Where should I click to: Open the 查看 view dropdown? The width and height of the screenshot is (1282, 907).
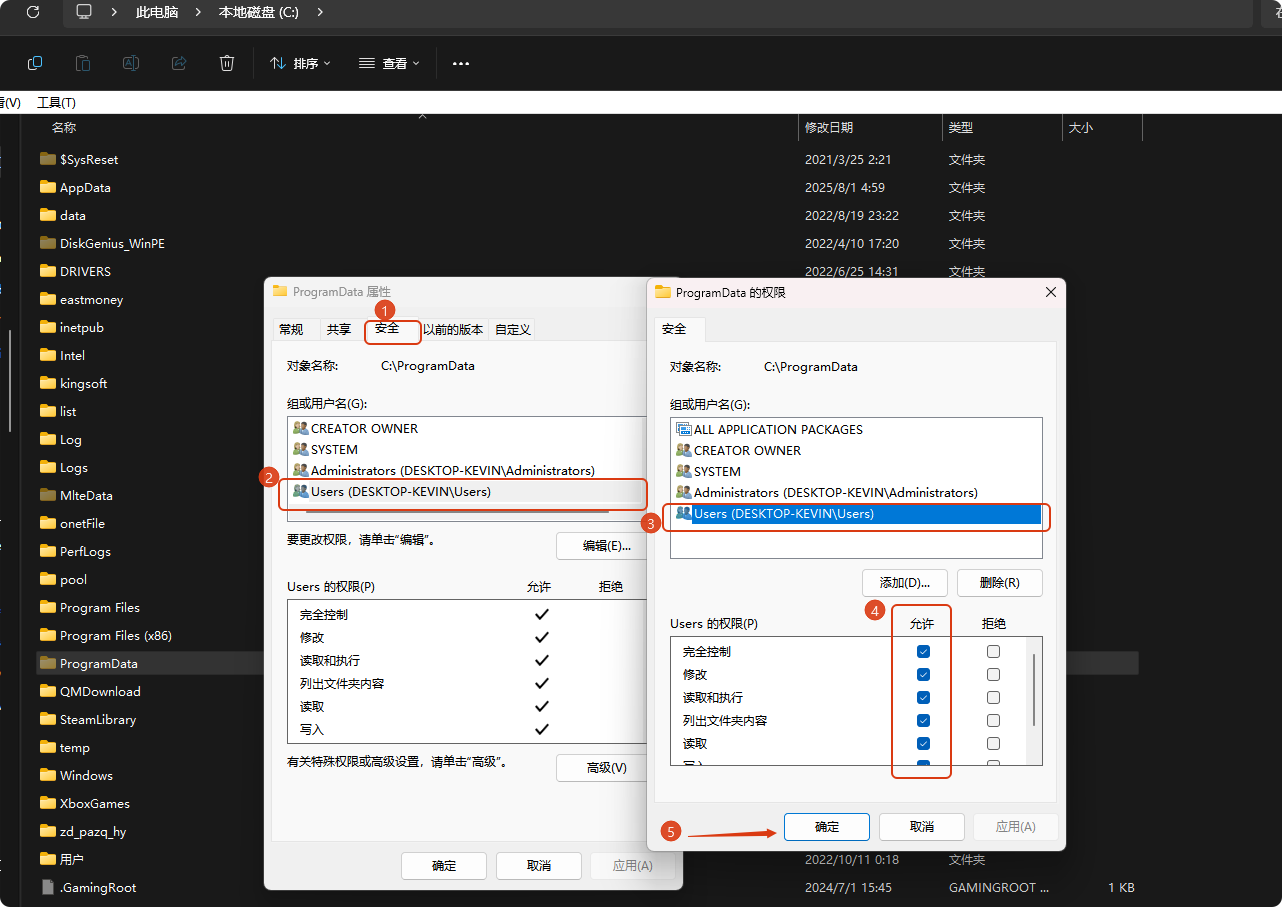click(x=389, y=63)
